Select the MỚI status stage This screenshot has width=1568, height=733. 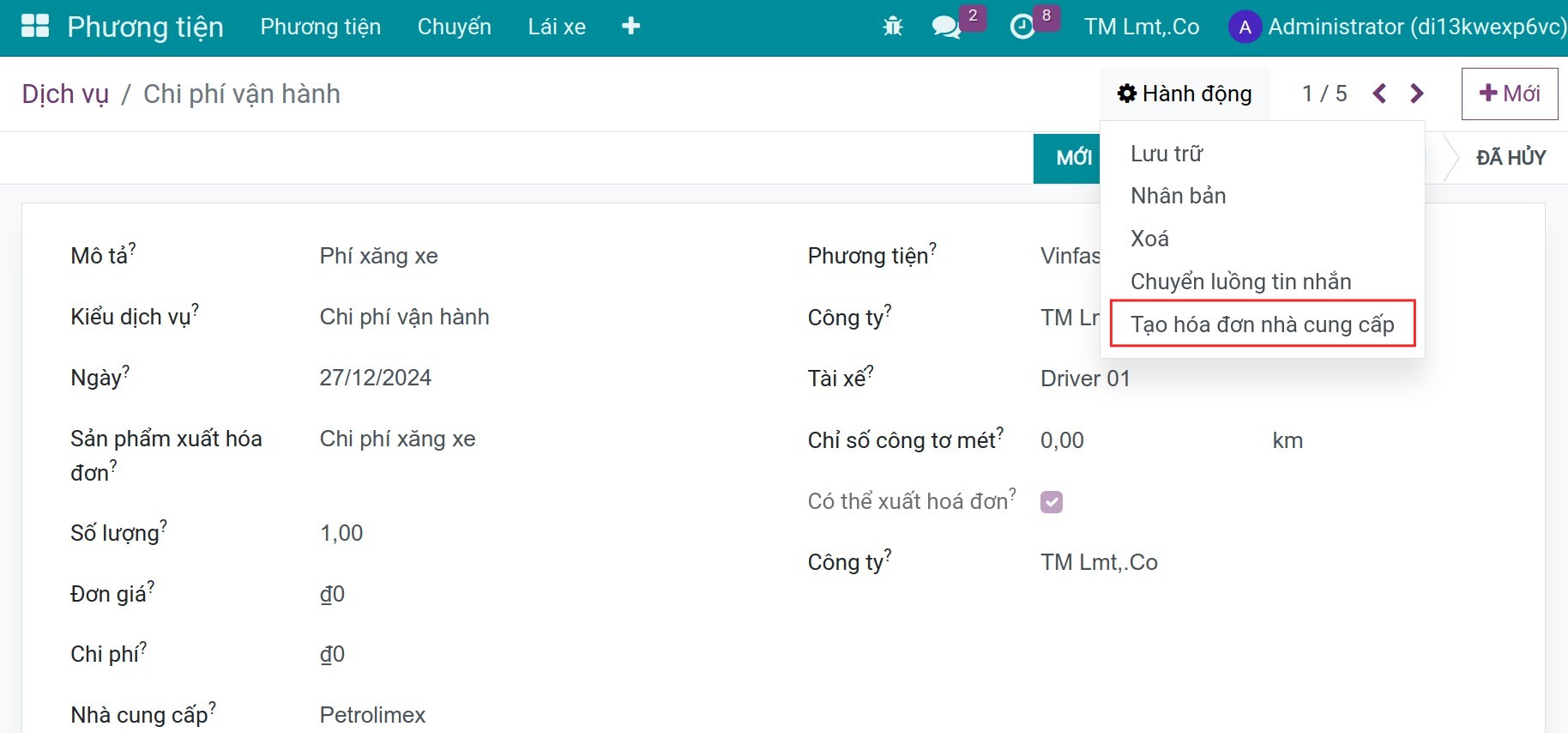(1068, 158)
